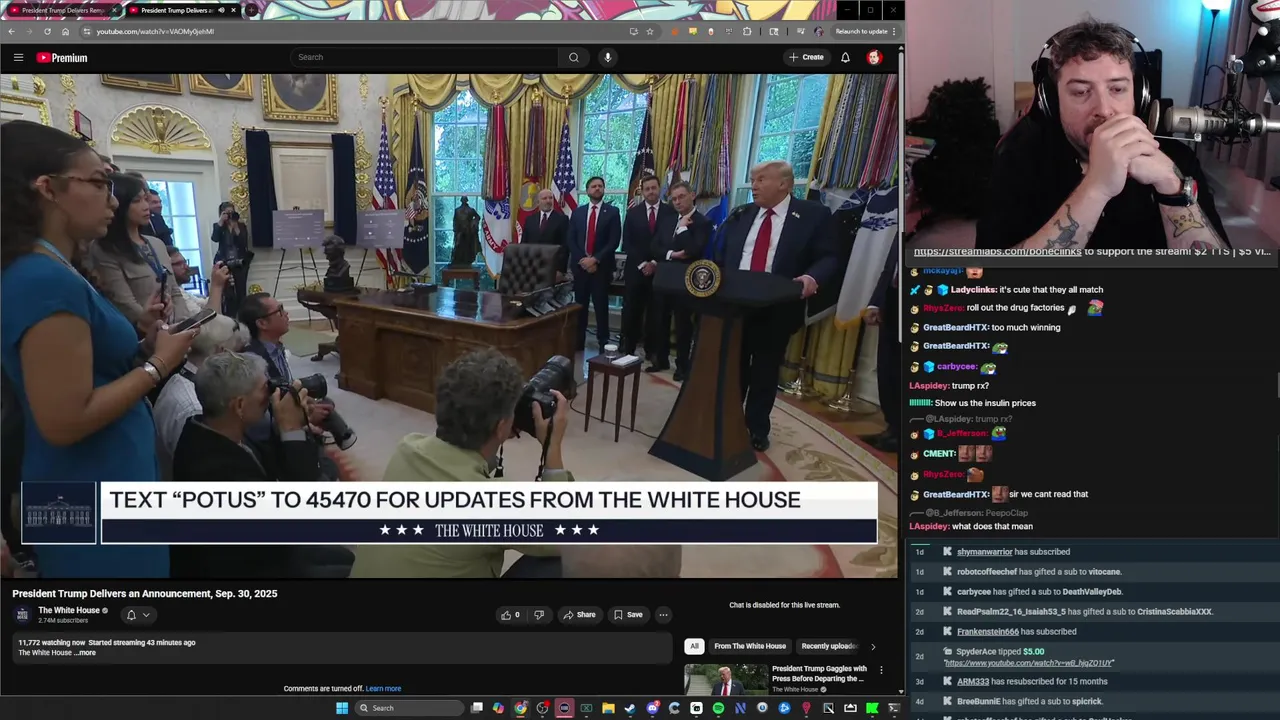This screenshot has width=1280, height=720.
Task: Reload the YouTube page
Action: coord(47,31)
